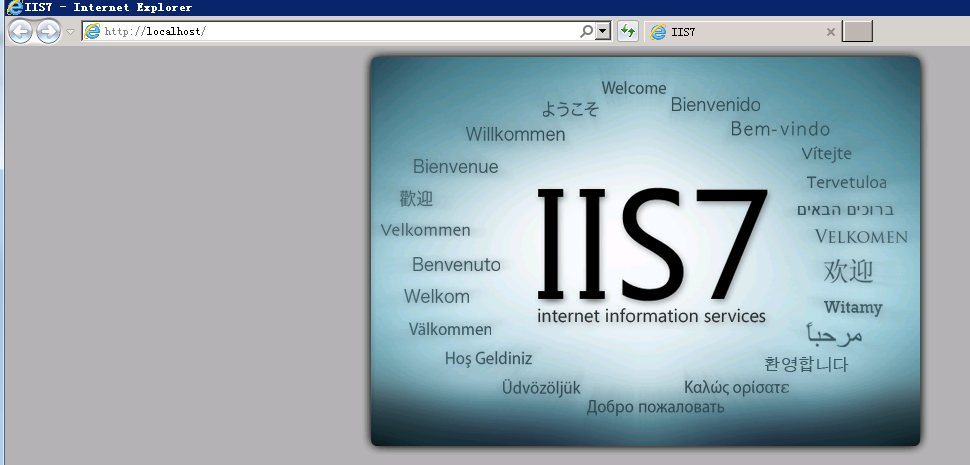Open the recent pages dropdown arrow

(x=70, y=32)
